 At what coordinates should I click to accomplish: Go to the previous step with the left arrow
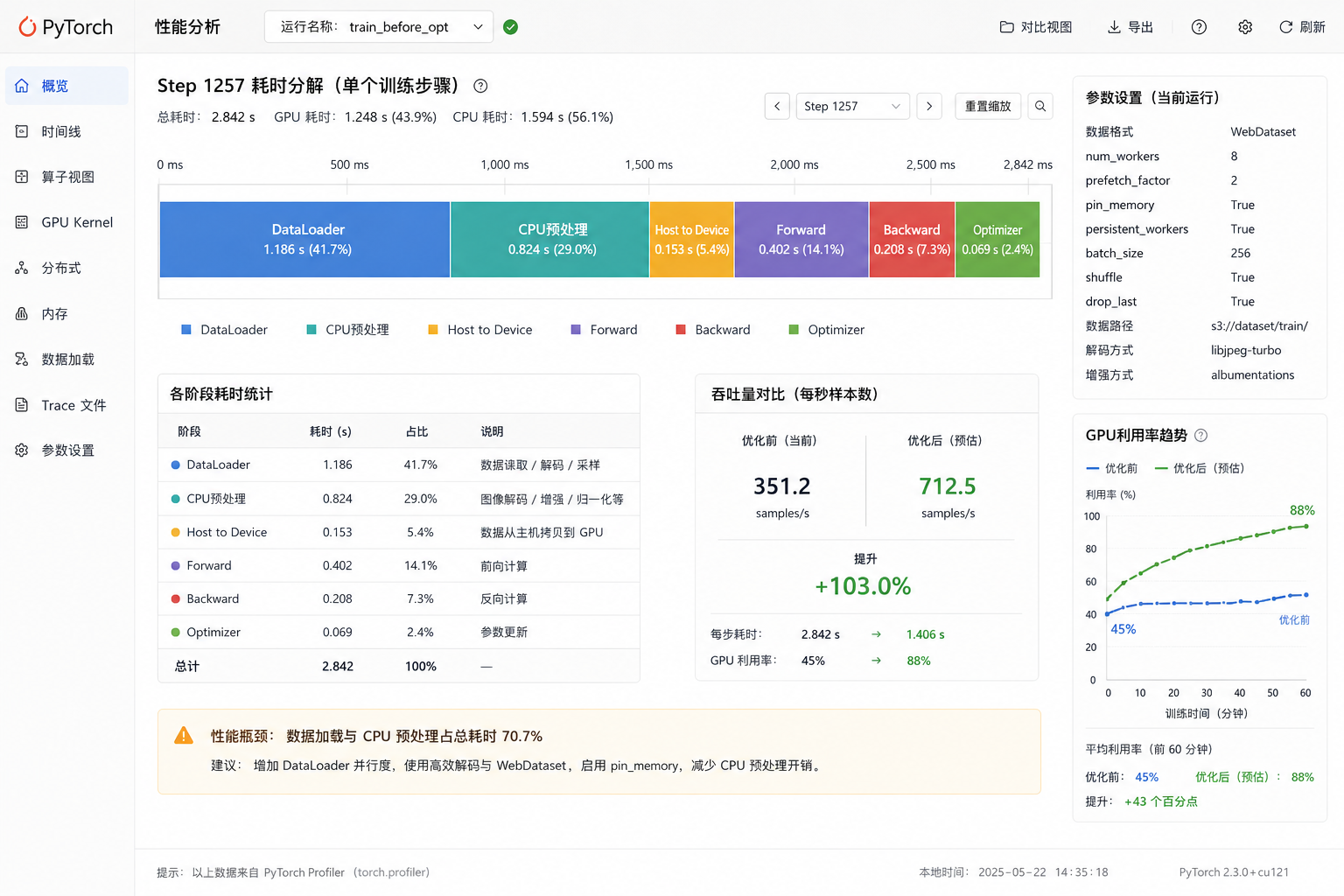[777, 106]
